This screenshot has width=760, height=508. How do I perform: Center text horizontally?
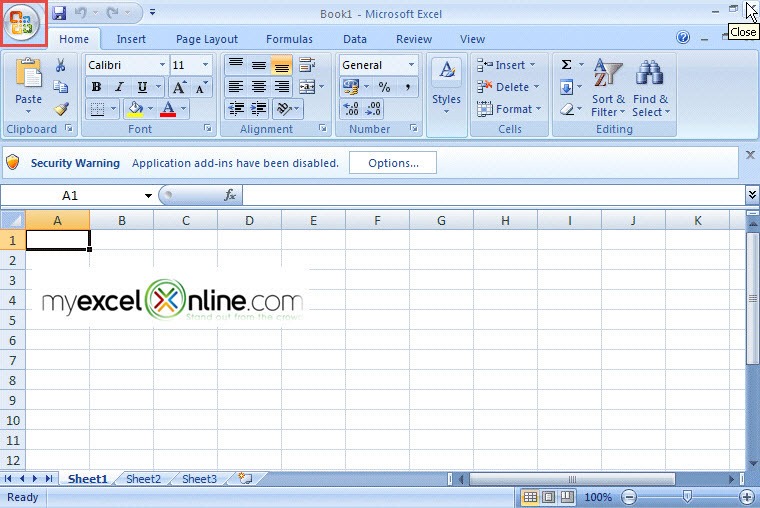coord(259,87)
